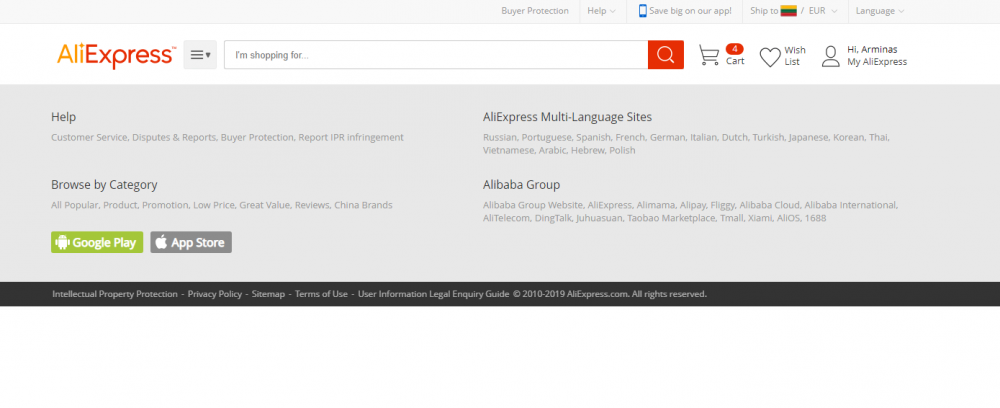Open the Sitemap footer link
Viewport: 1000px width, 408px height.
point(268,294)
